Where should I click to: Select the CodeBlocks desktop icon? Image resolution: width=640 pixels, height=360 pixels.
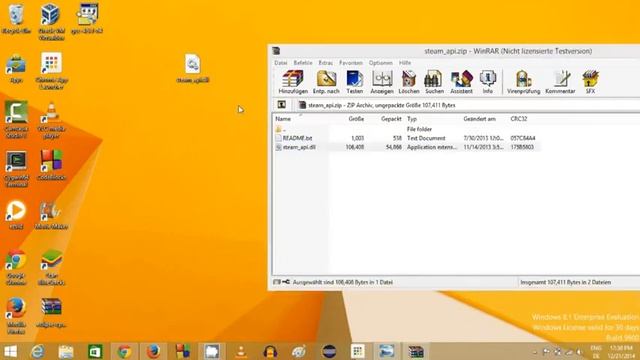[x=51, y=166]
